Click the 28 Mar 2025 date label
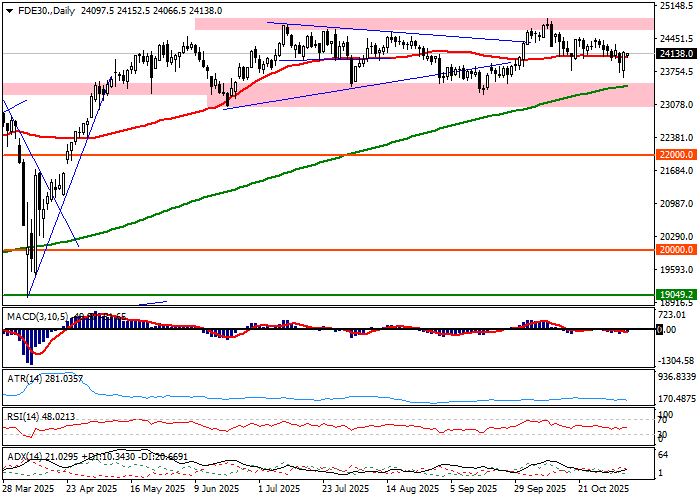This screenshot has width=700, height=500. pyautogui.click(x=27, y=490)
